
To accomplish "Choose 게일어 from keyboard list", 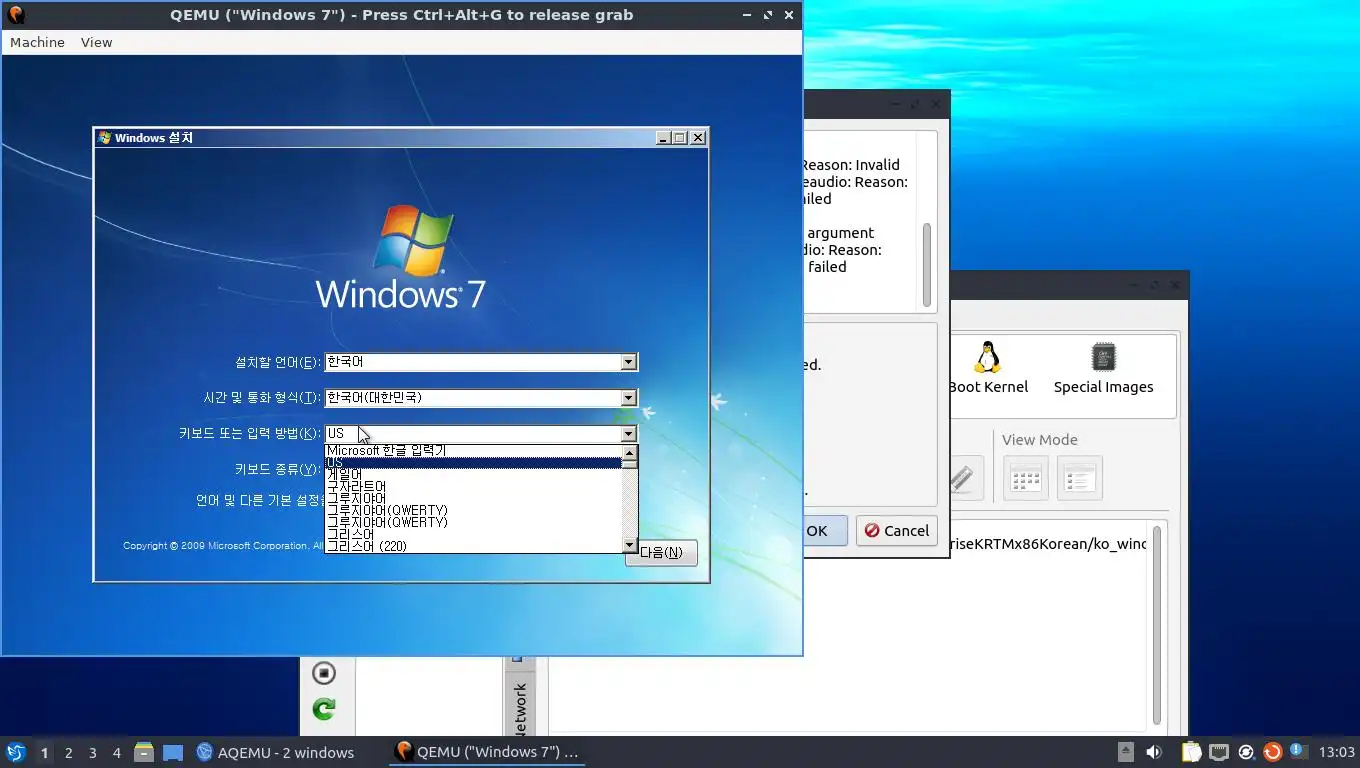I will pyautogui.click(x=473, y=475).
